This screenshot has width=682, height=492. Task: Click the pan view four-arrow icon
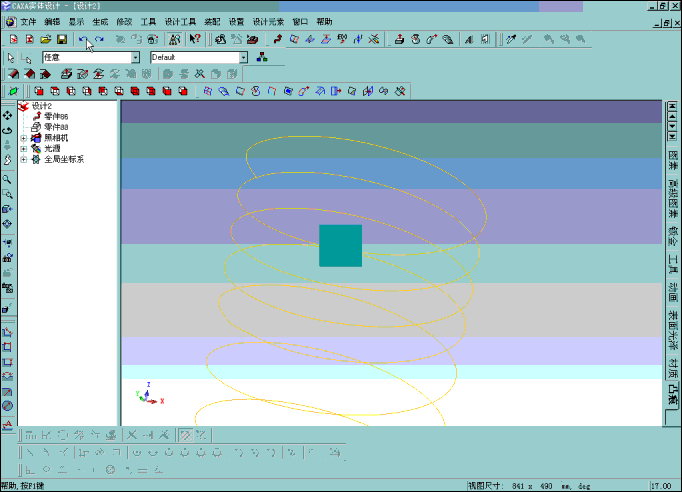tap(7, 116)
